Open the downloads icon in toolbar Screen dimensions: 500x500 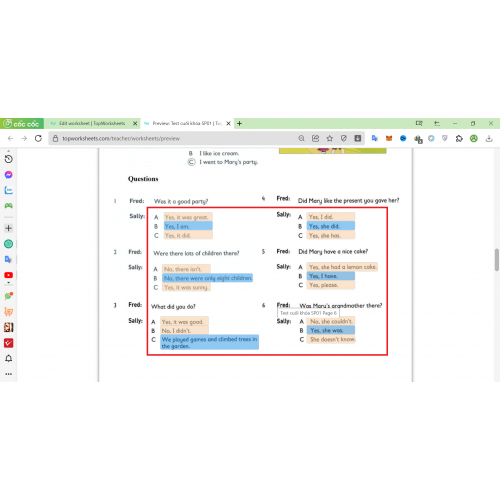click(x=489, y=138)
